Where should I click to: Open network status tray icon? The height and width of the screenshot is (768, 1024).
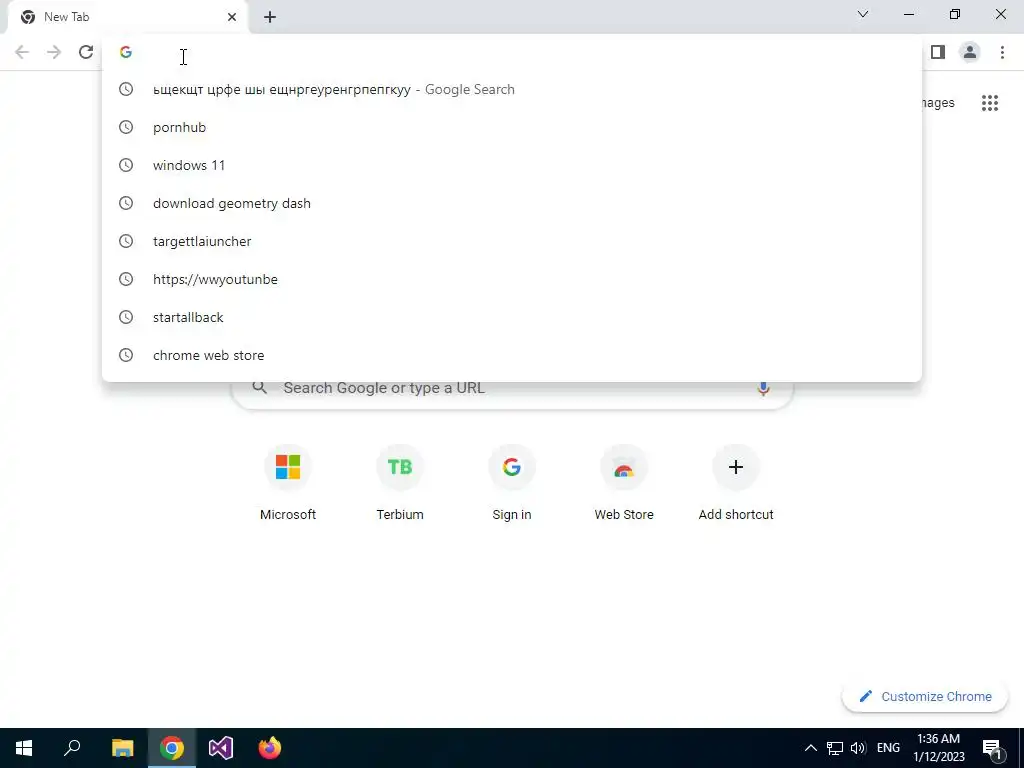coord(835,748)
